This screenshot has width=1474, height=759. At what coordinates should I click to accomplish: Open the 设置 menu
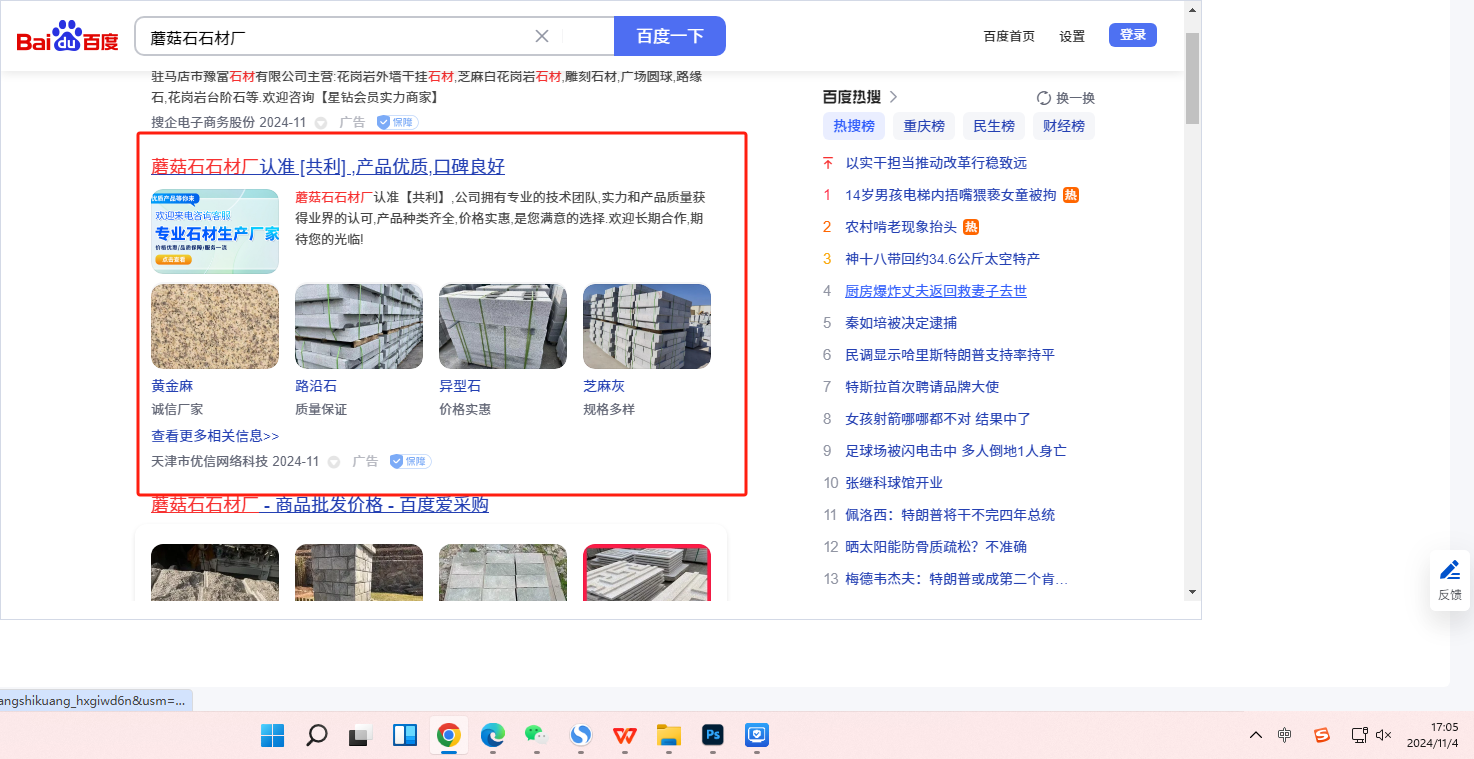click(x=1072, y=36)
